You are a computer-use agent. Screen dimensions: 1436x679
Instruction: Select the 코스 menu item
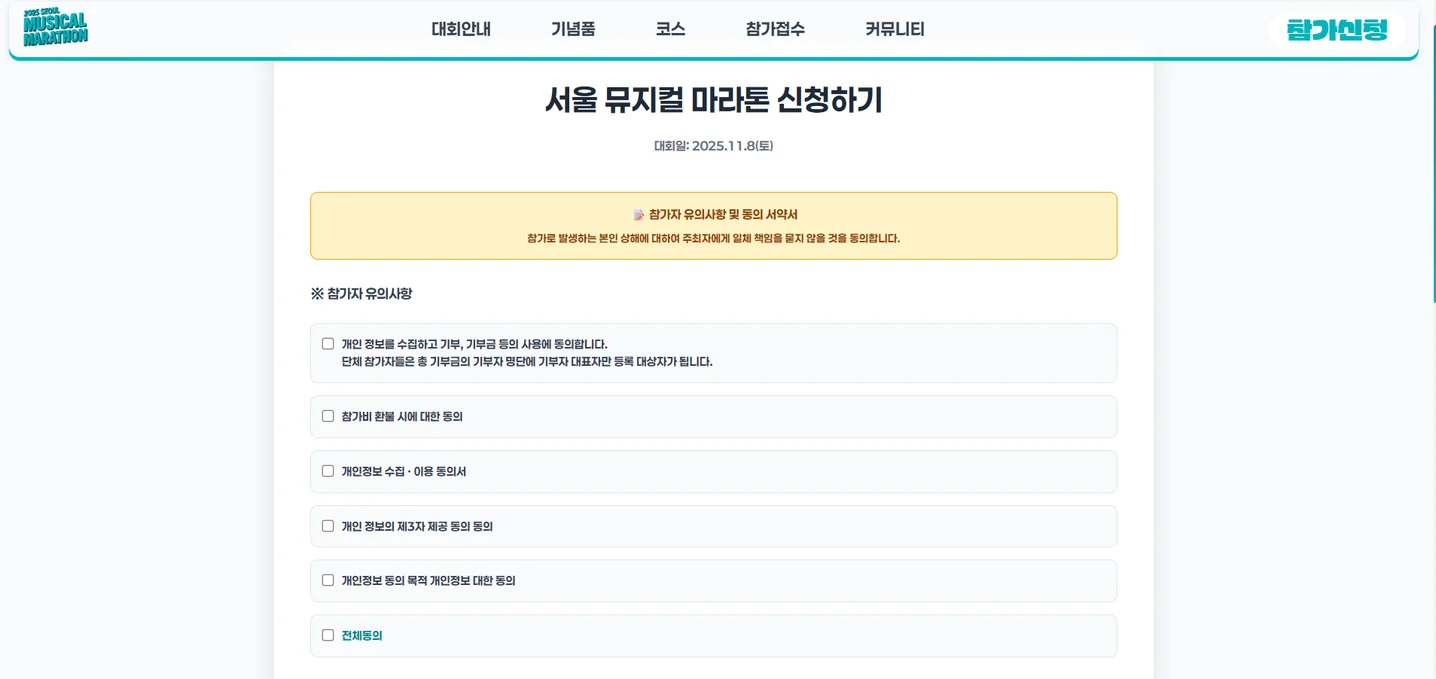pyautogui.click(x=670, y=29)
